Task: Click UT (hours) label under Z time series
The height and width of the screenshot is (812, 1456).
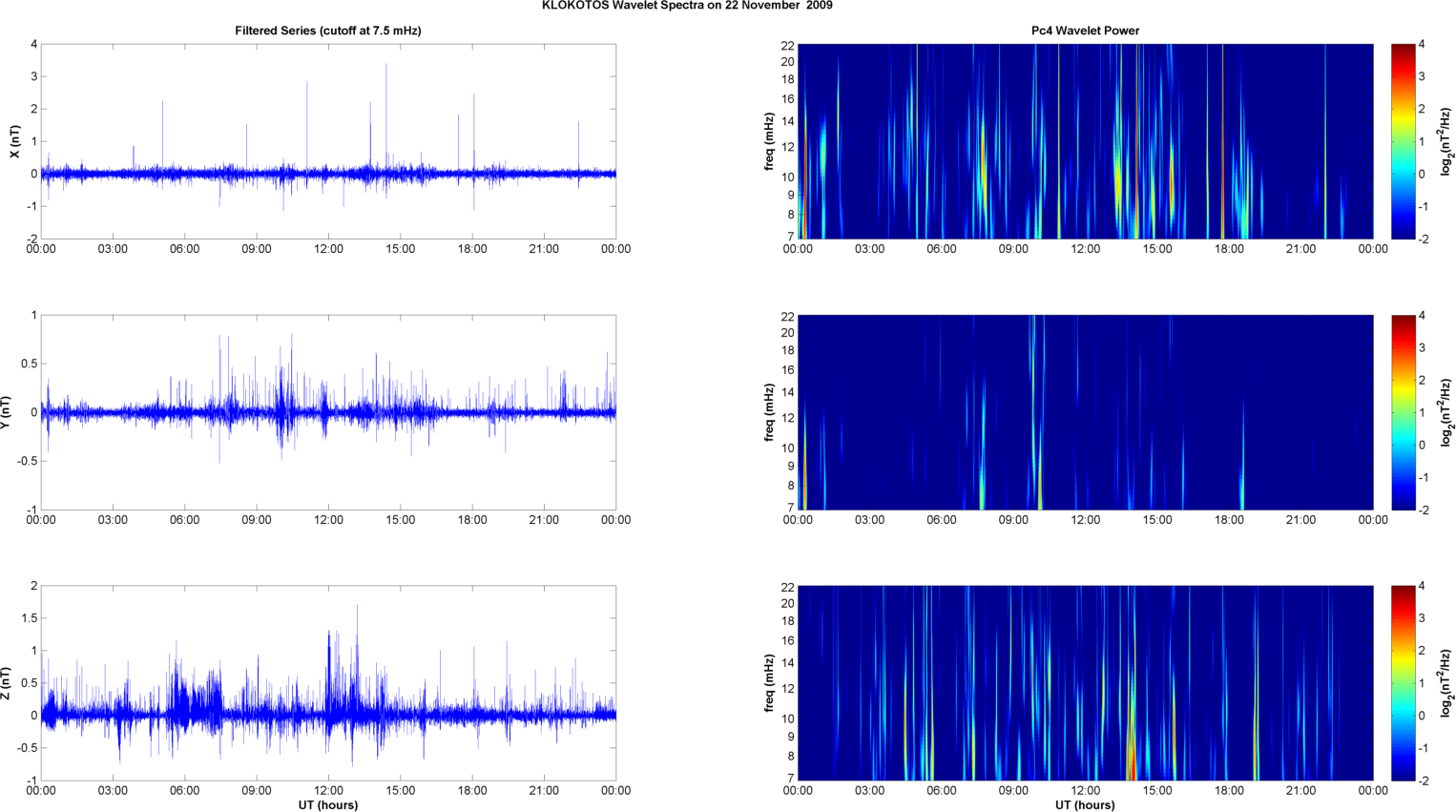Action: click(327, 804)
